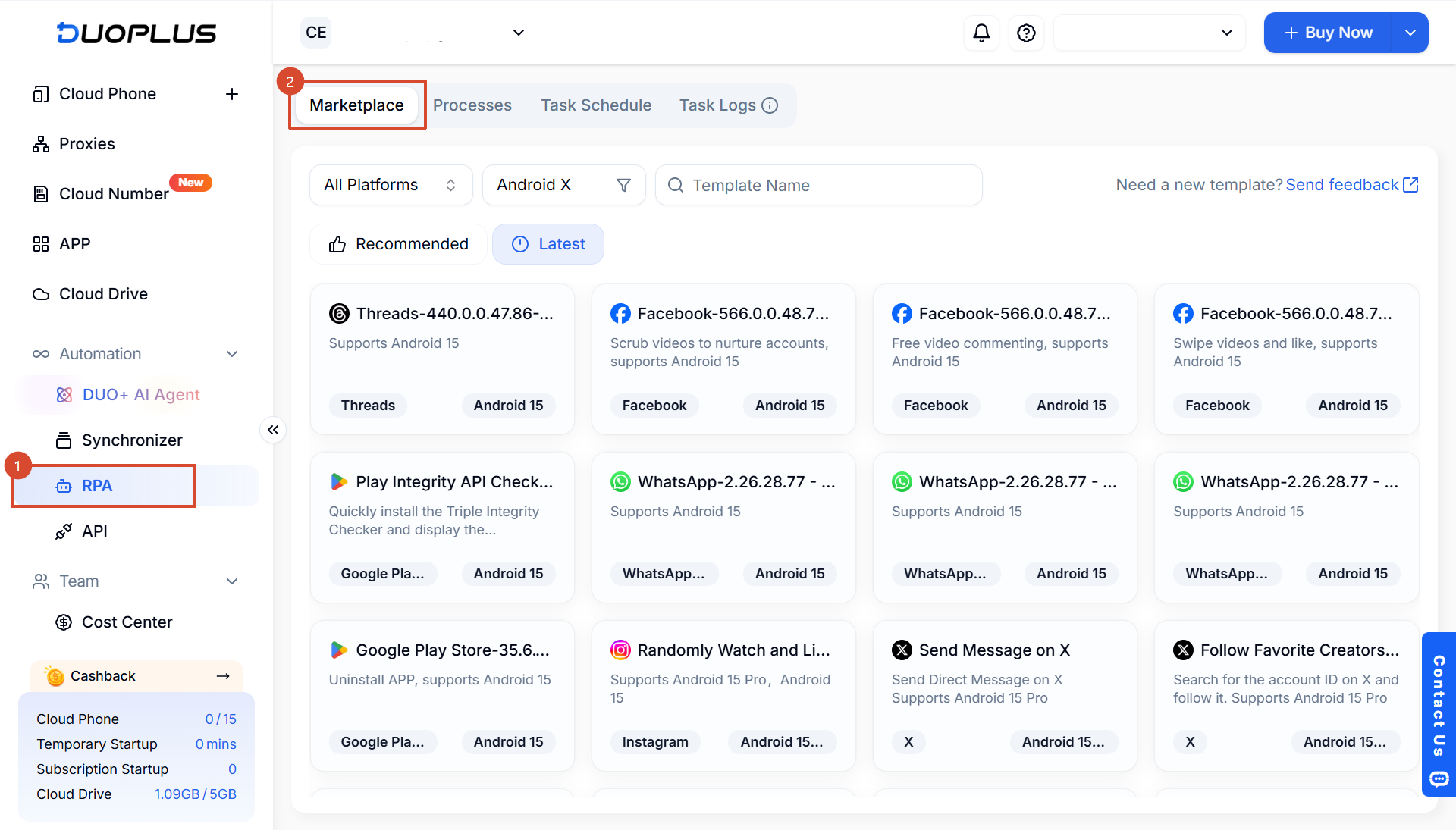The width and height of the screenshot is (1456, 830).
Task: Click the external link icon beside Send feedback
Action: pyautogui.click(x=1410, y=185)
